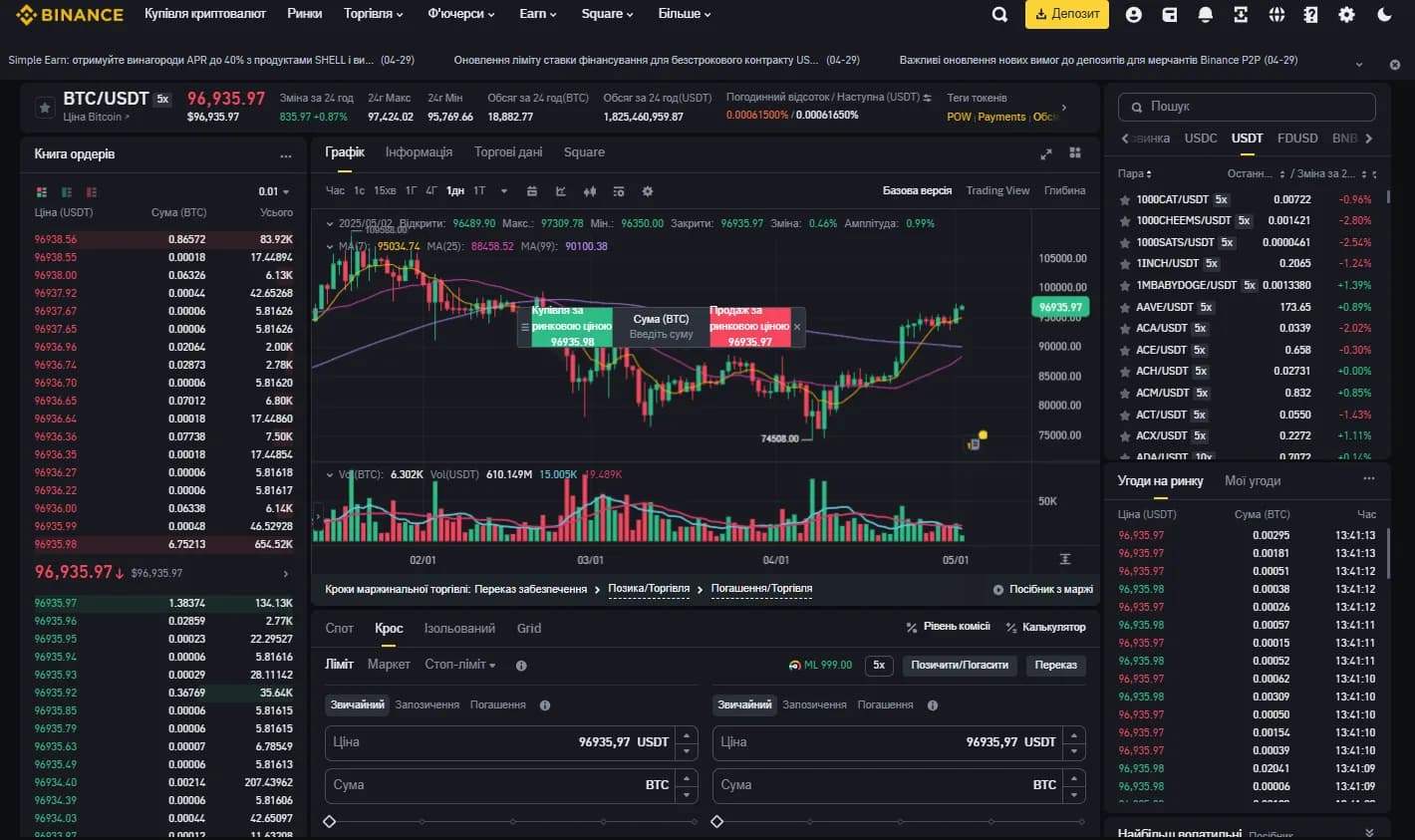Select the Спот trading tab

click(340, 628)
